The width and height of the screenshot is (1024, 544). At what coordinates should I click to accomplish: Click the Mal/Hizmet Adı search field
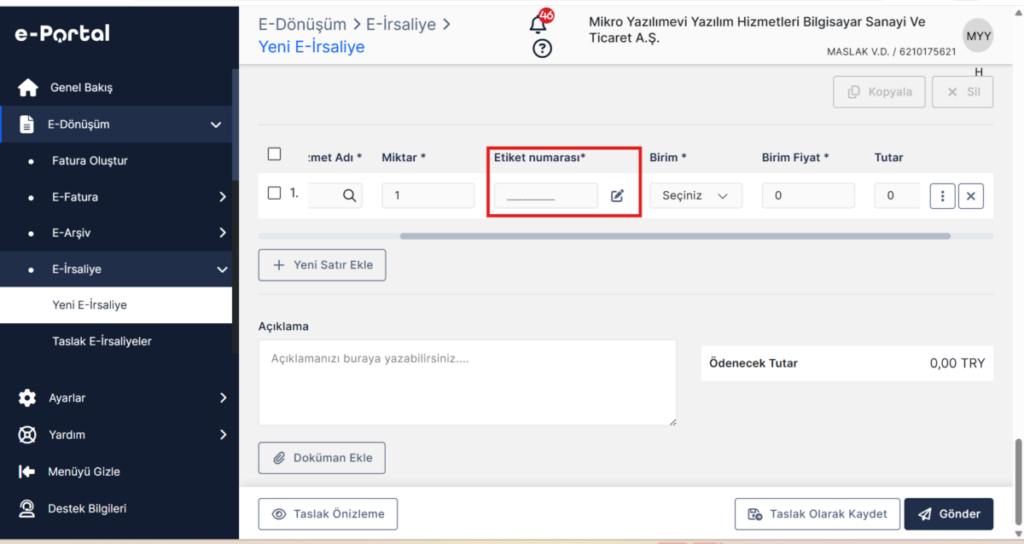[x=335, y=196]
